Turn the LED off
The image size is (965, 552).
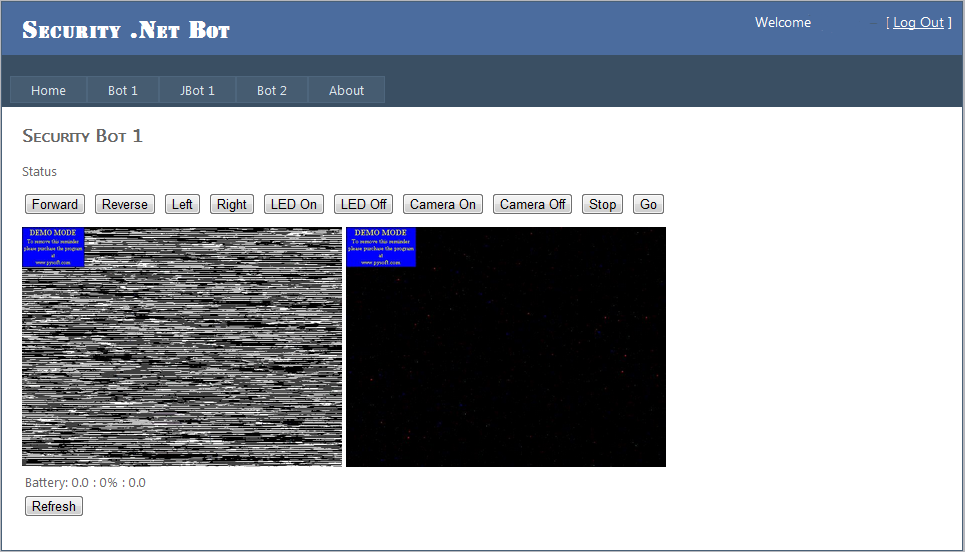(363, 205)
